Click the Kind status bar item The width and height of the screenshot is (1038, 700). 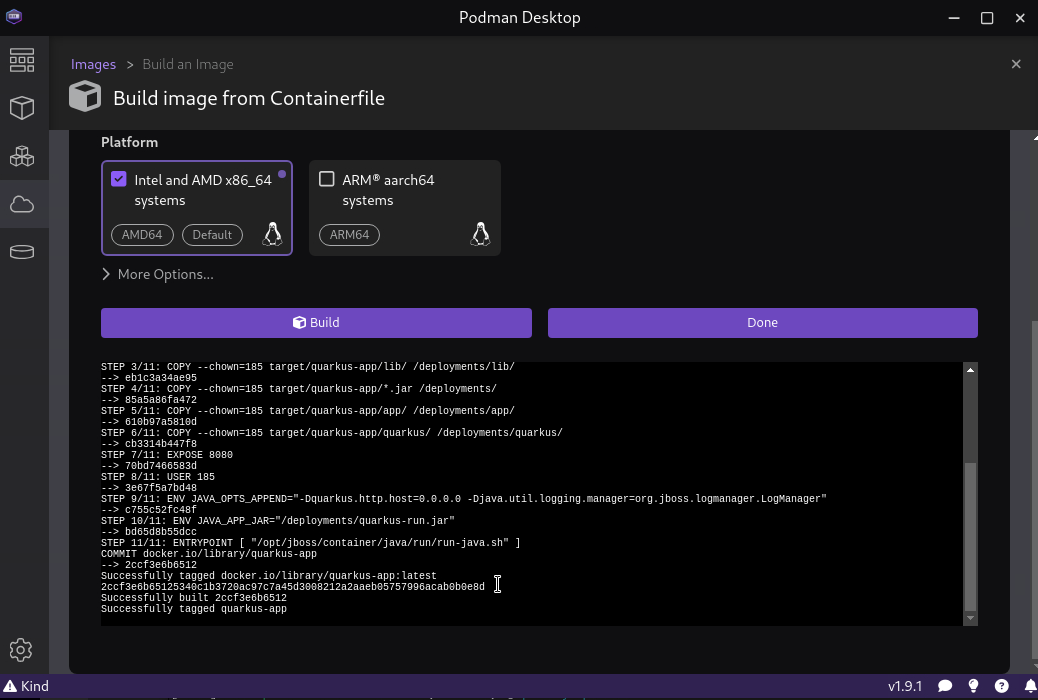coord(26,686)
